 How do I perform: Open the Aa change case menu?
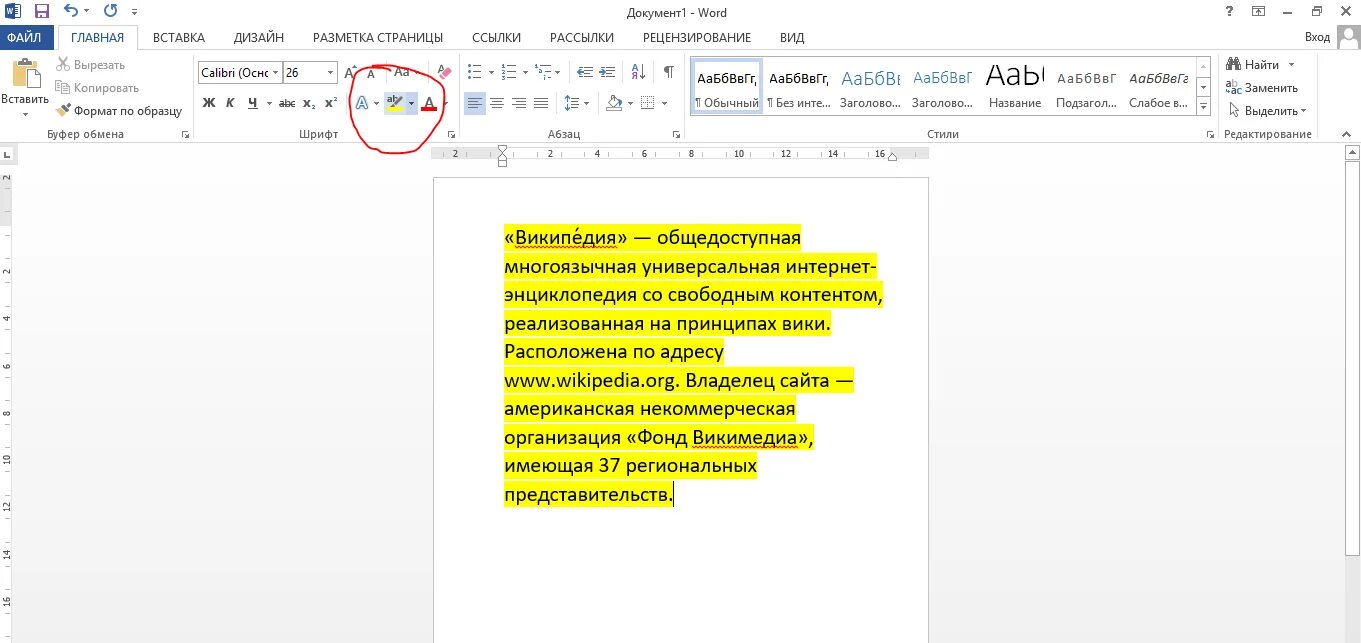[403, 72]
